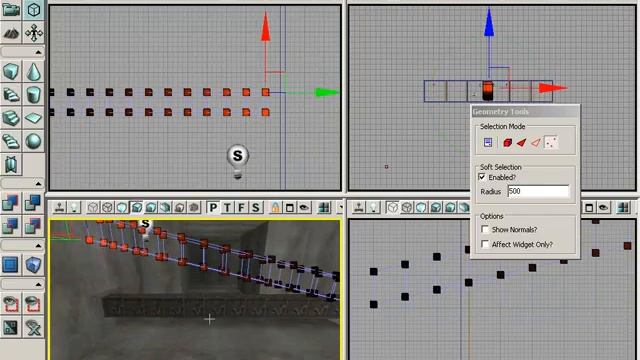Show all hidden actors
Screen dimensions: 640x360
tap(33, 327)
